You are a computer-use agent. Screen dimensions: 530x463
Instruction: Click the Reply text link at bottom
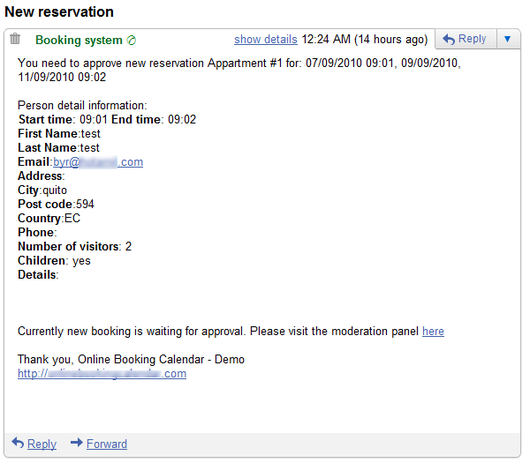42,444
